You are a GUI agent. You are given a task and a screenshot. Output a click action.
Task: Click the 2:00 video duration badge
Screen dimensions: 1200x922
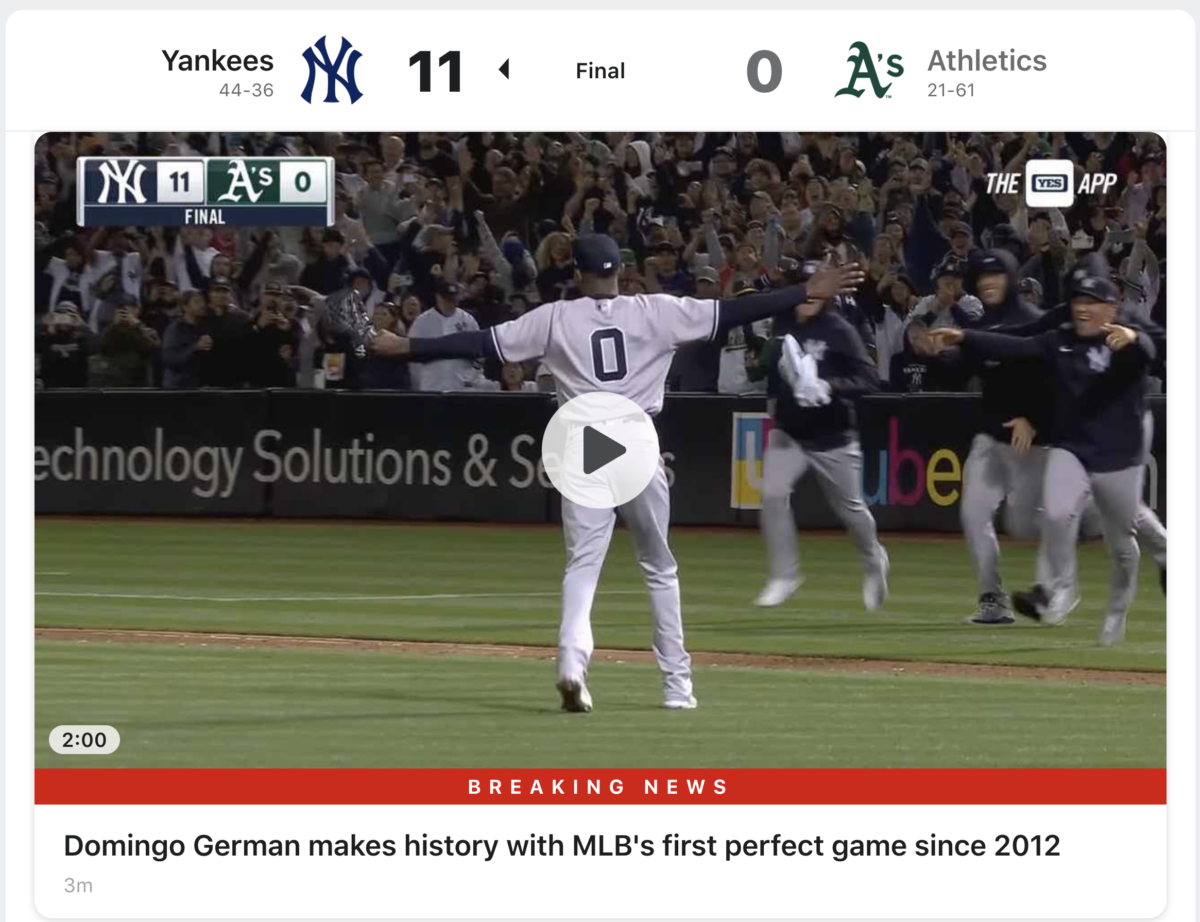84,740
